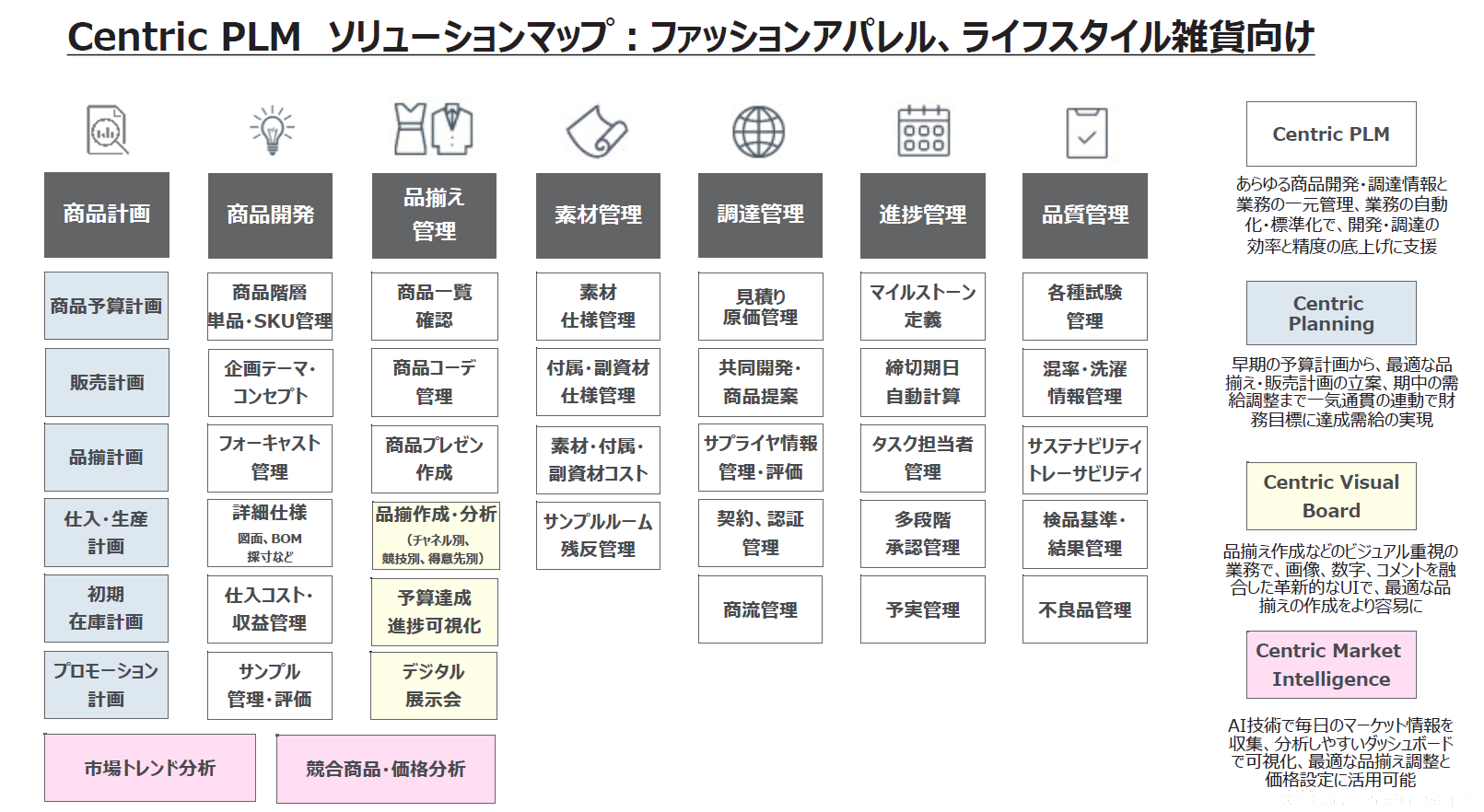Click the マイルストーン定義 box
The height and width of the screenshot is (812, 1484).
922,306
